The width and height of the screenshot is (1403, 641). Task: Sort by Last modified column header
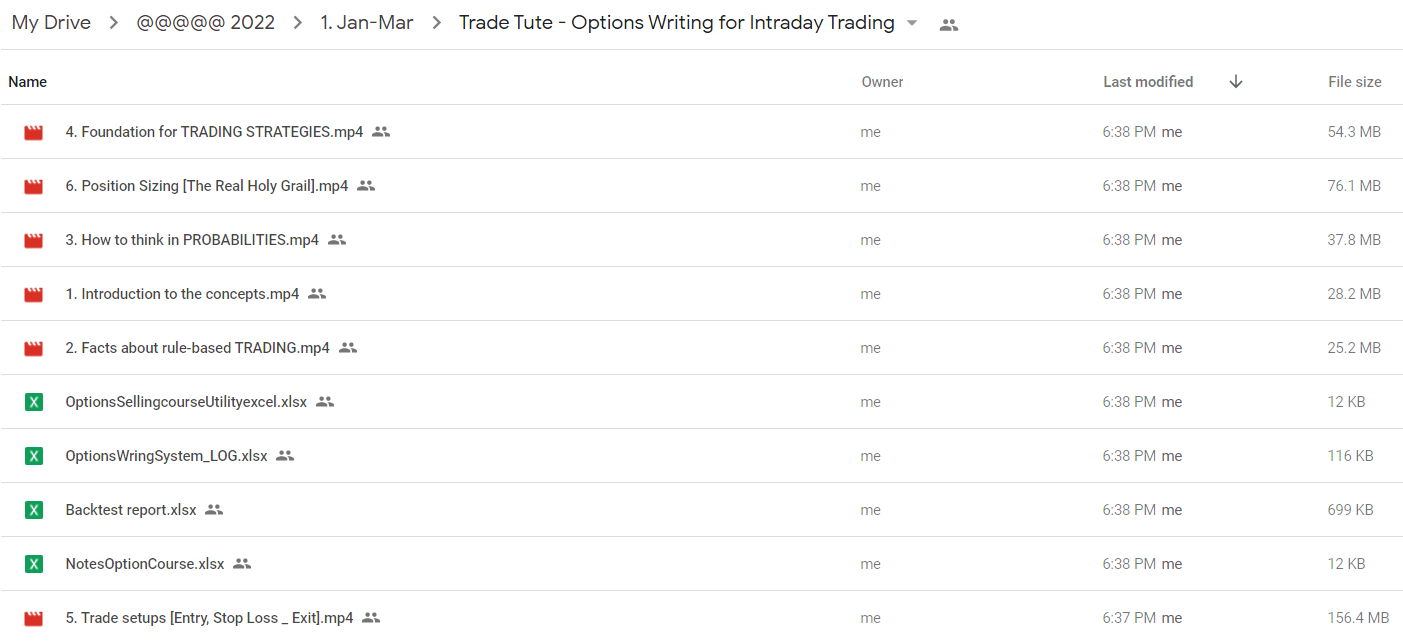pos(1148,82)
